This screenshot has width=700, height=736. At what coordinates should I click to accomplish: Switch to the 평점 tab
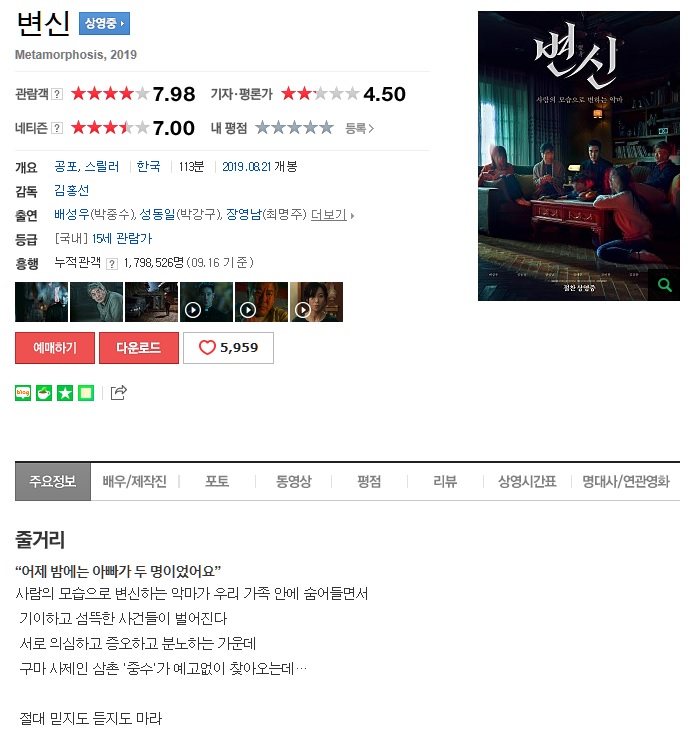[369, 481]
